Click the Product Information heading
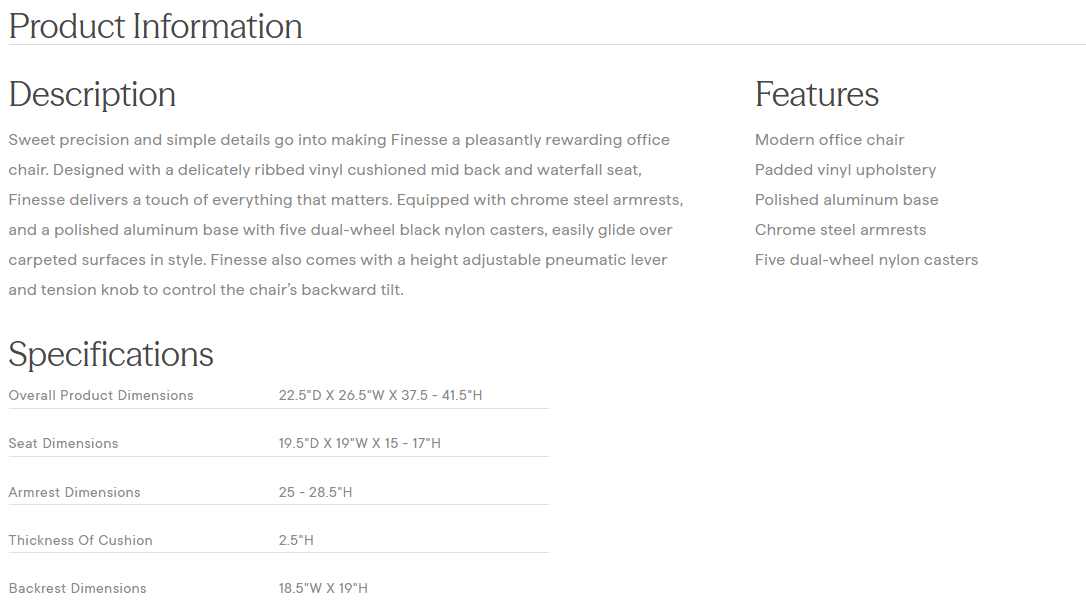This screenshot has height=600, width=1086. click(x=155, y=26)
